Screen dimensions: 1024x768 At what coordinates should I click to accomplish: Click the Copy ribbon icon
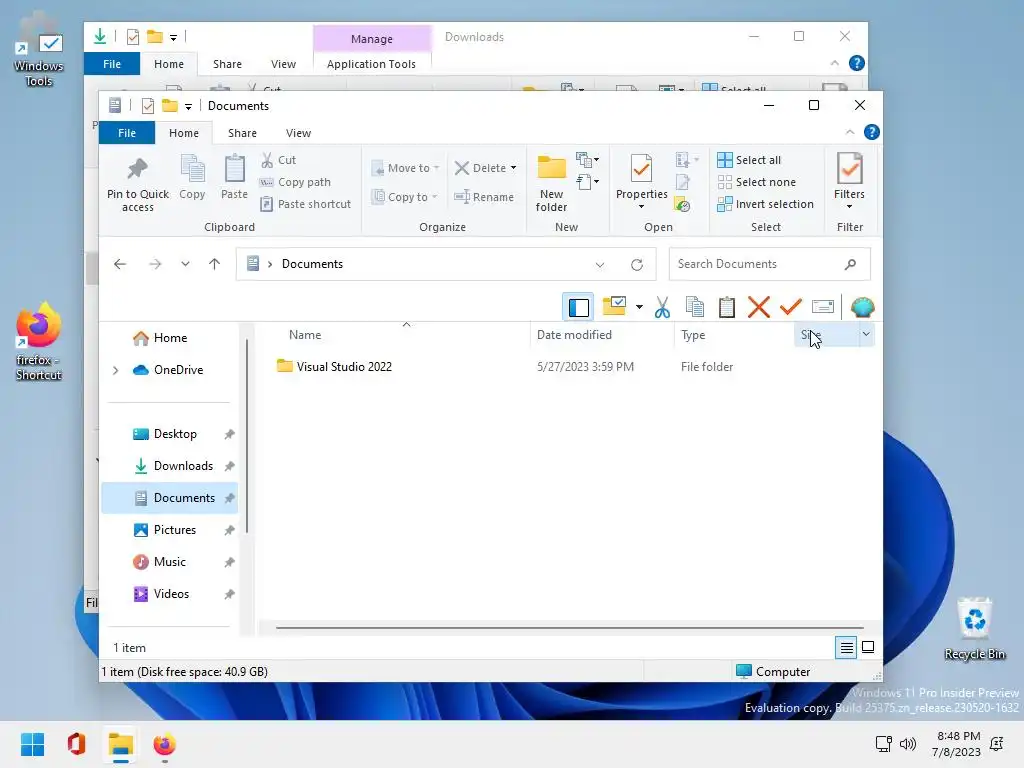(192, 170)
